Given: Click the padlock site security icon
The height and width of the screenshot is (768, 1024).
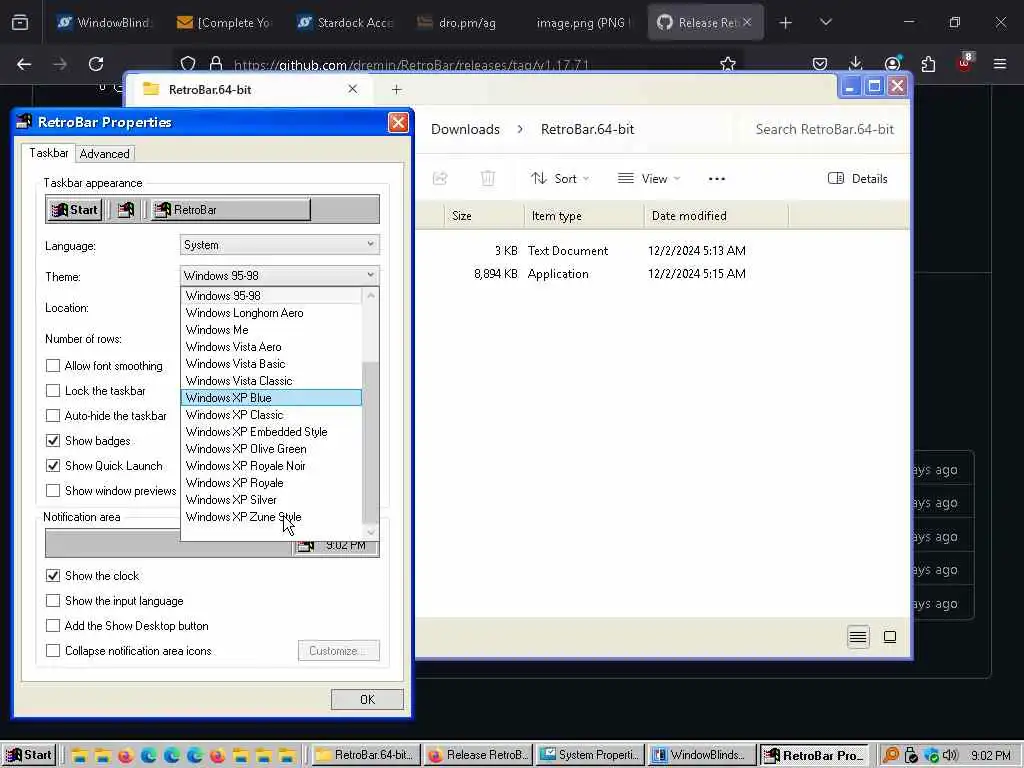Looking at the screenshot, I should tap(216, 64).
